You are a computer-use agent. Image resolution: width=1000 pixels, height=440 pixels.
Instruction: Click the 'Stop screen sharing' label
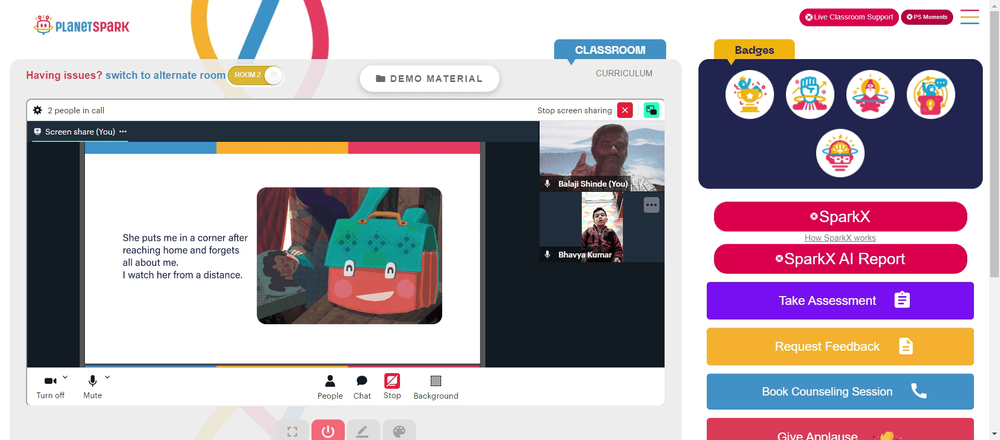(575, 110)
